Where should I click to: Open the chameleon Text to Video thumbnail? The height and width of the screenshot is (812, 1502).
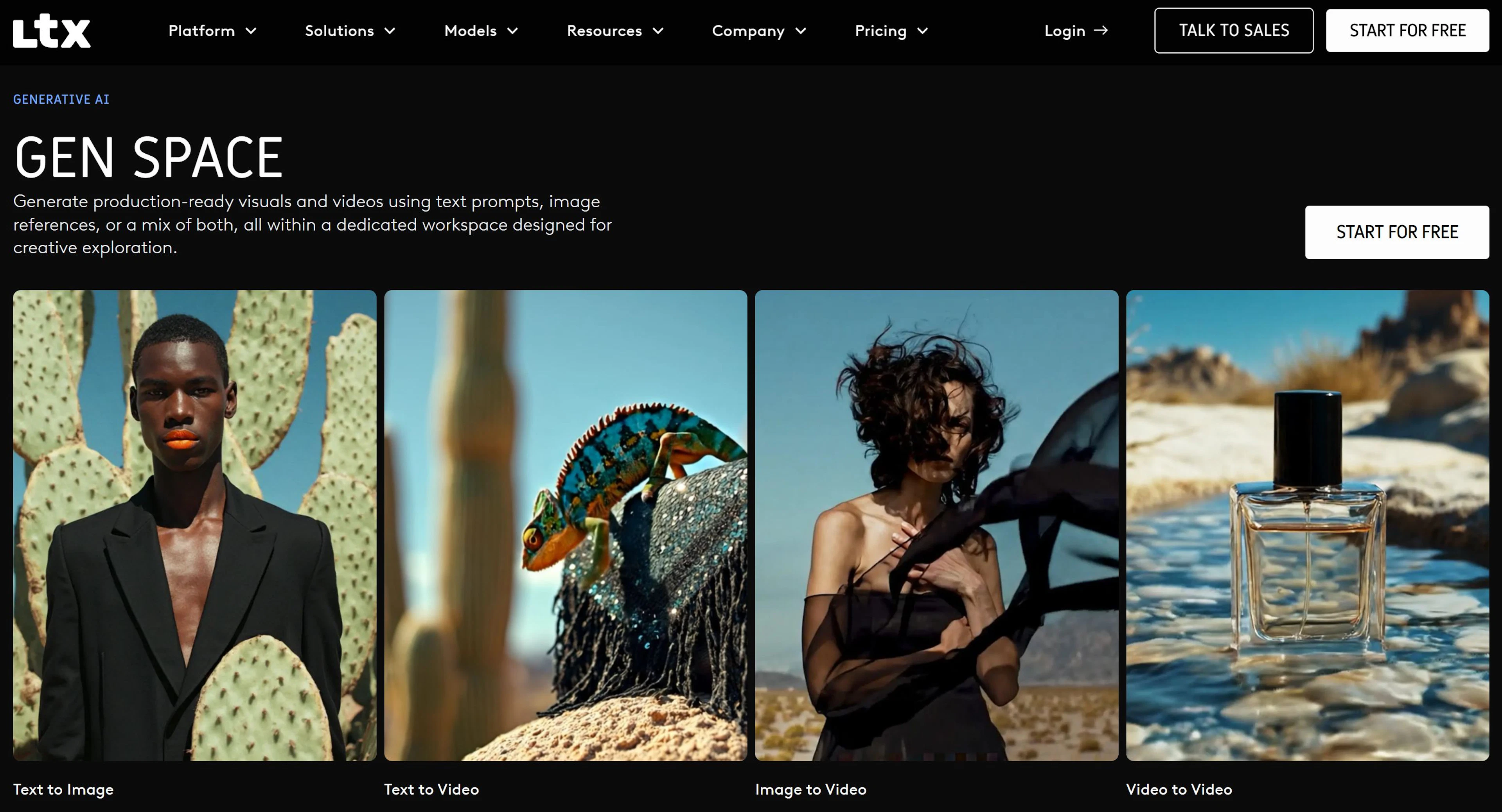(565, 525)
